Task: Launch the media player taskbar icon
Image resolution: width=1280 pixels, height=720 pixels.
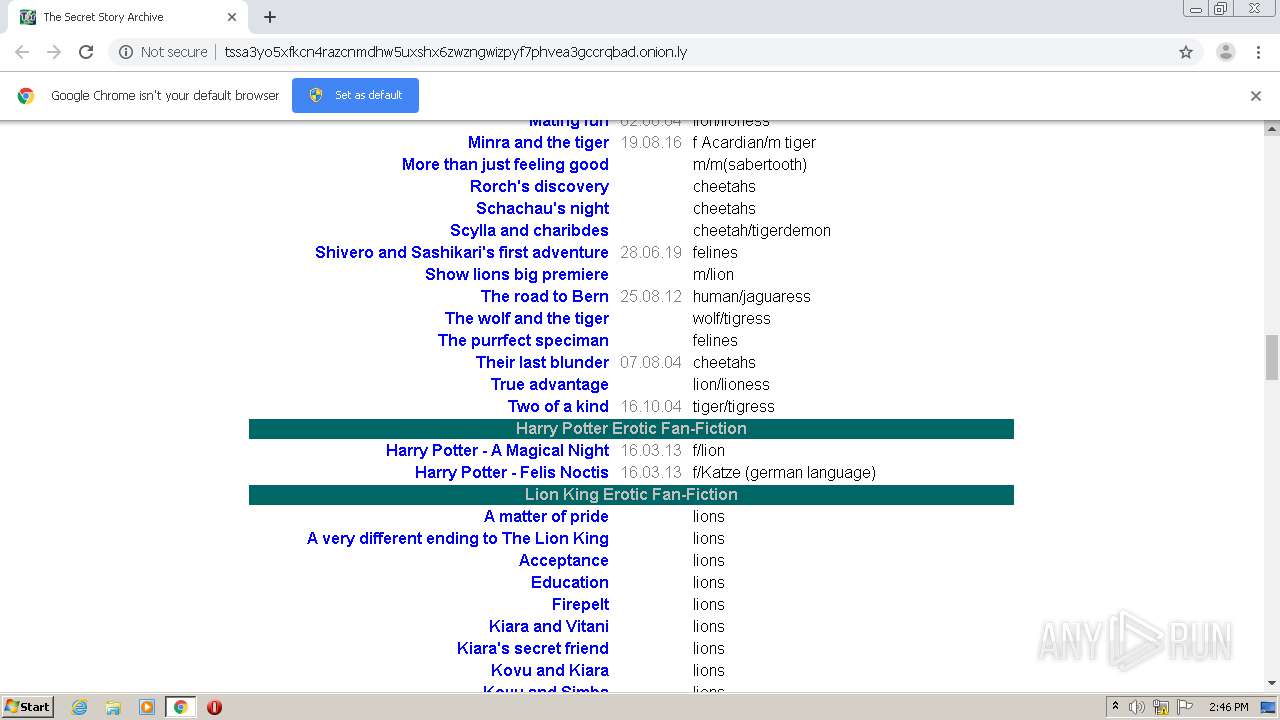Action: tap(147, 707)
